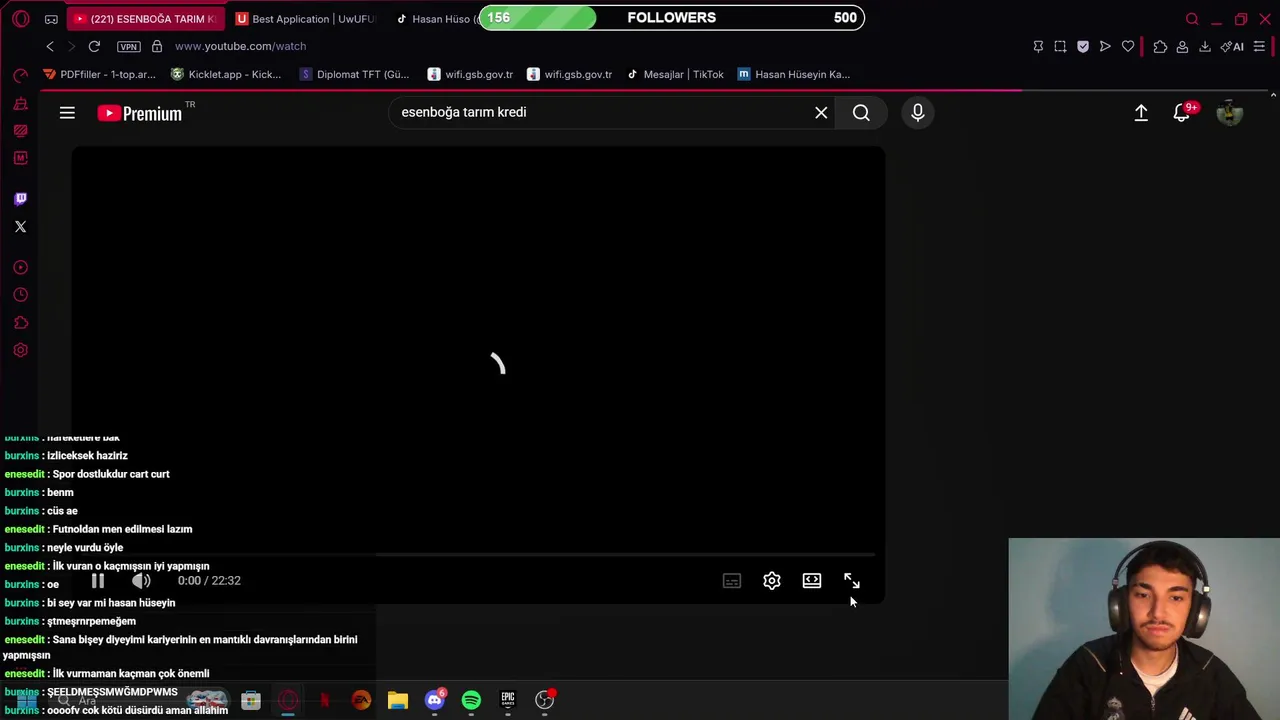The image size is (1280, 720).
Task: Toggle the ad blocker shield icon
Action: 1083,47
